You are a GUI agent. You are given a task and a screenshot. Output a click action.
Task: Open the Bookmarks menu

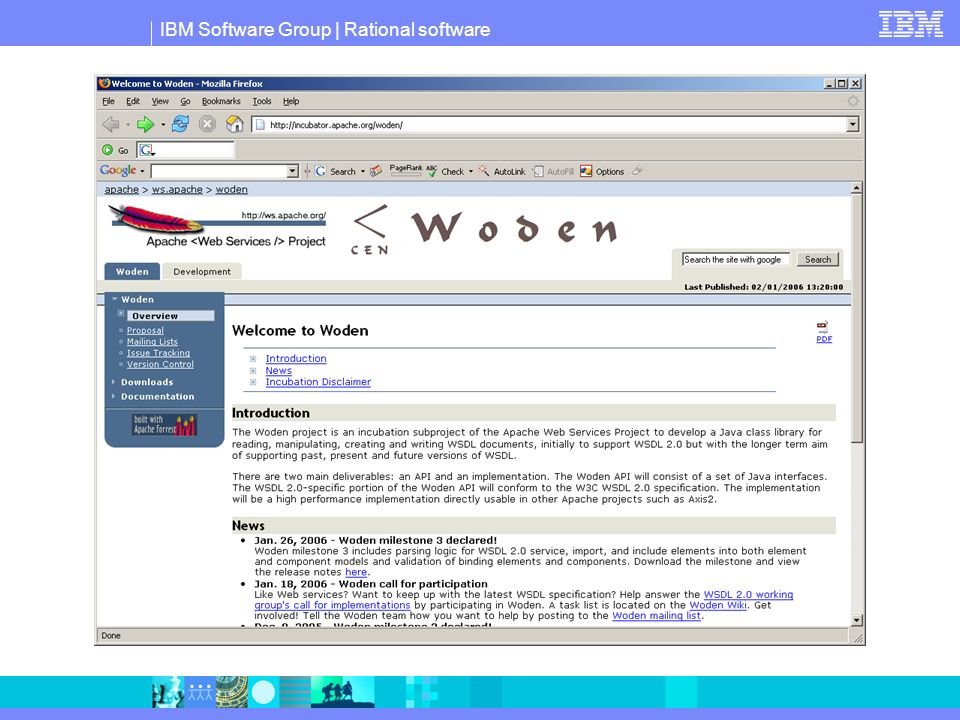[x=221, y=101]
